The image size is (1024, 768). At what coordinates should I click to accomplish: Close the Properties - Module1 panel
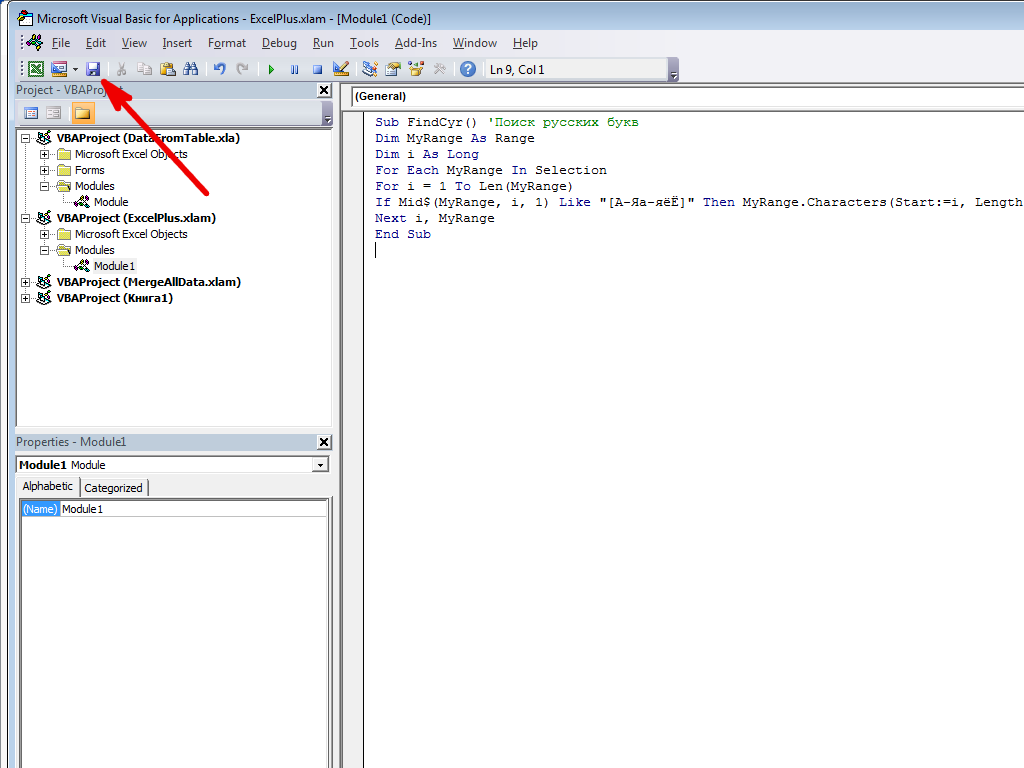(324, 442)
